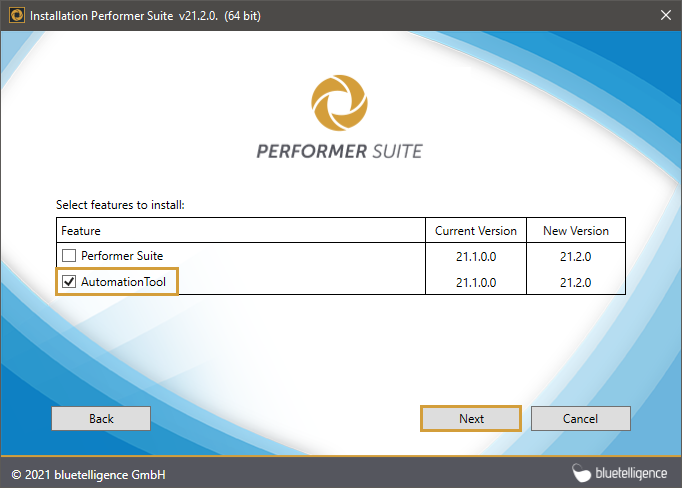Screen dimensions: 682x488
Task: Click the New Version column header
Action: pos(576,231)
